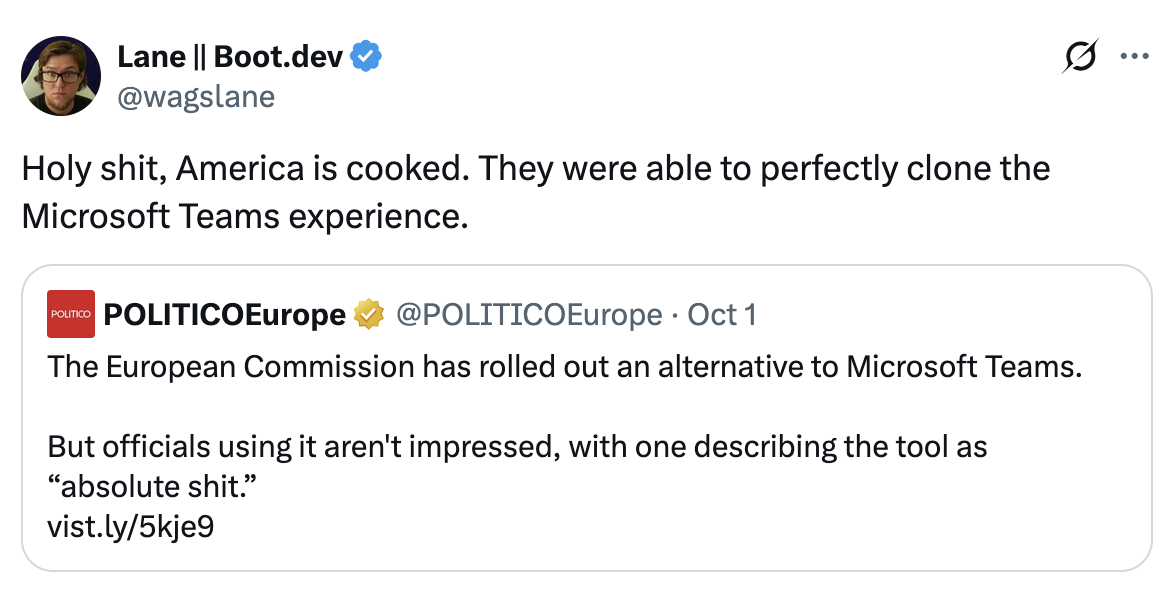Click the "But officials using it aren't impressed" line
Screen dimensions: 1174x598
click(x=517, y=447)
